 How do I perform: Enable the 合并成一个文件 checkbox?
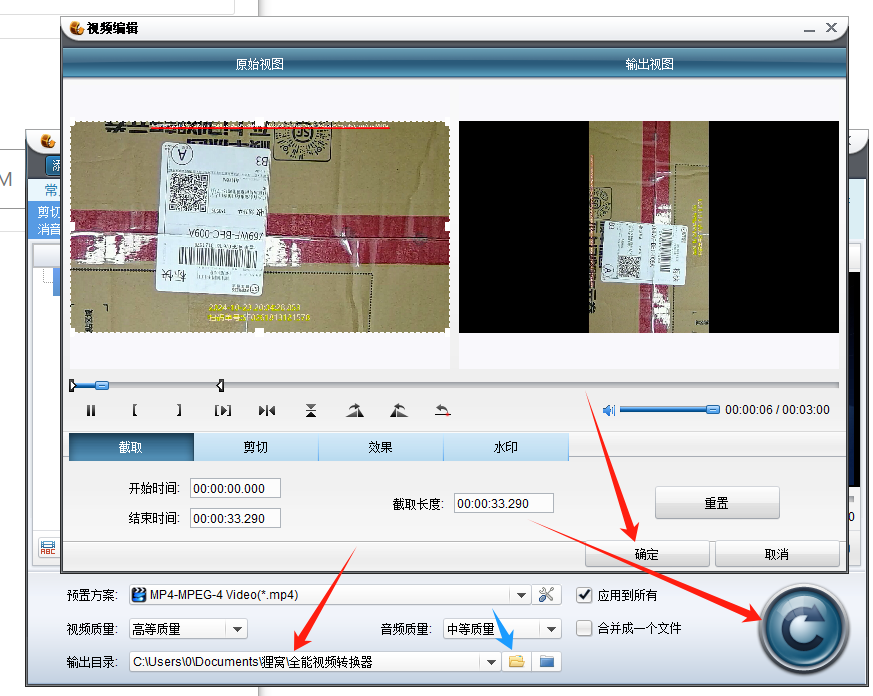pos(584,628)
